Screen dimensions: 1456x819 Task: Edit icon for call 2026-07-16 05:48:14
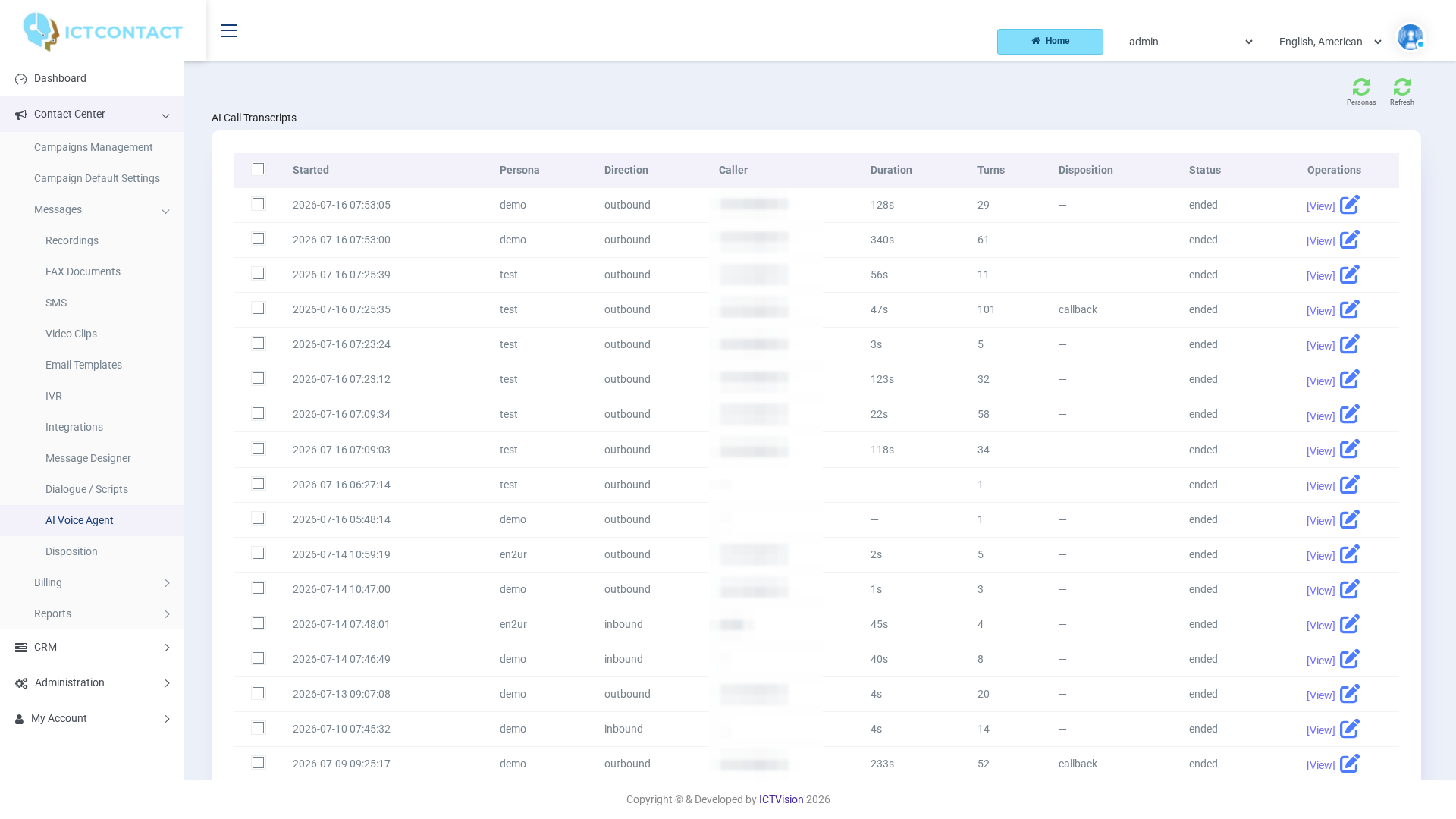(1350, 519)
